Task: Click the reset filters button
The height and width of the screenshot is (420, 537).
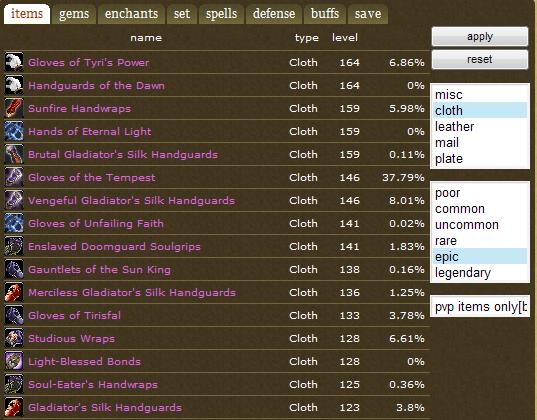Action: pos(480,59)
